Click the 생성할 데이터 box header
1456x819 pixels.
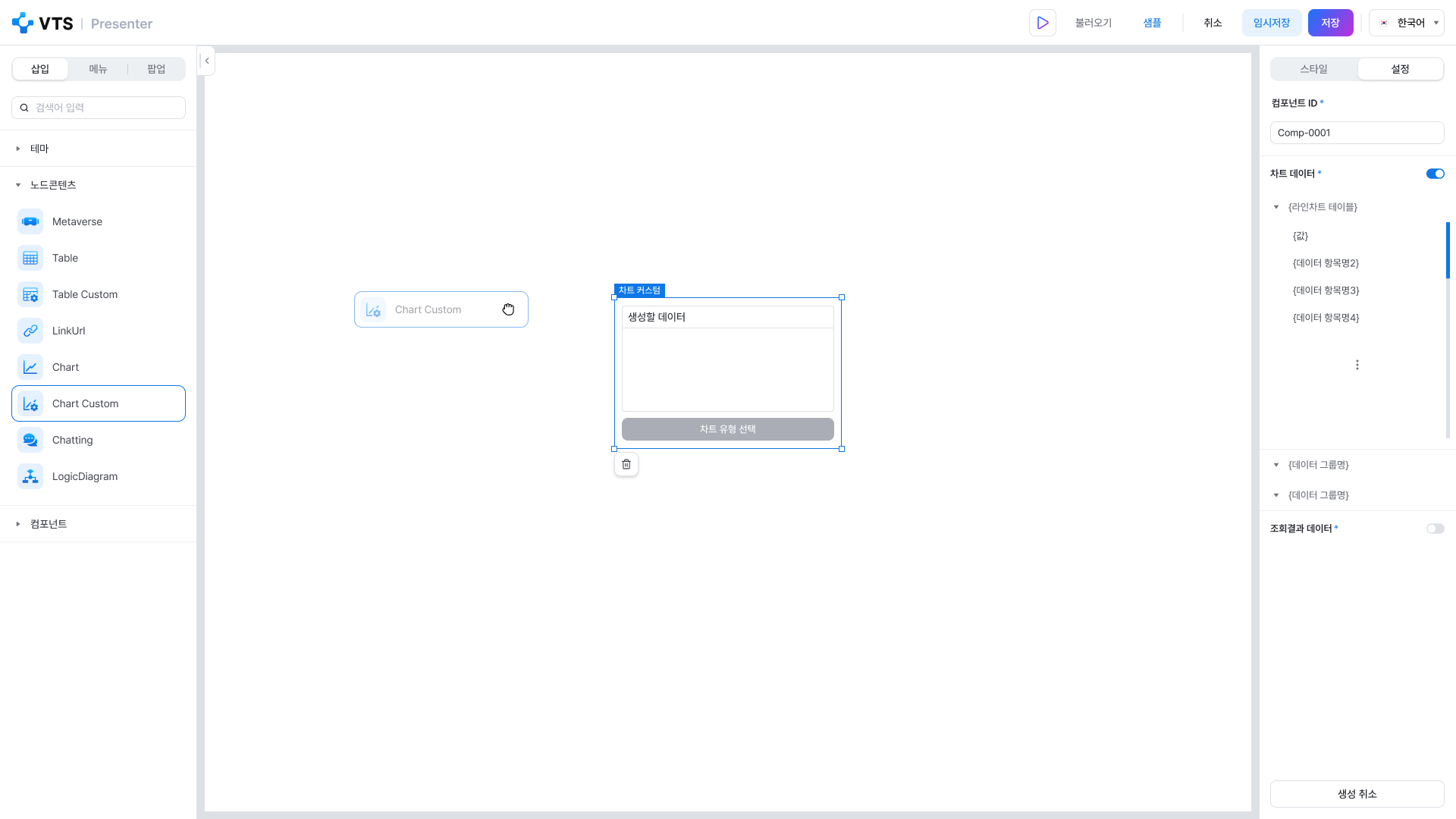click(728, 317)
